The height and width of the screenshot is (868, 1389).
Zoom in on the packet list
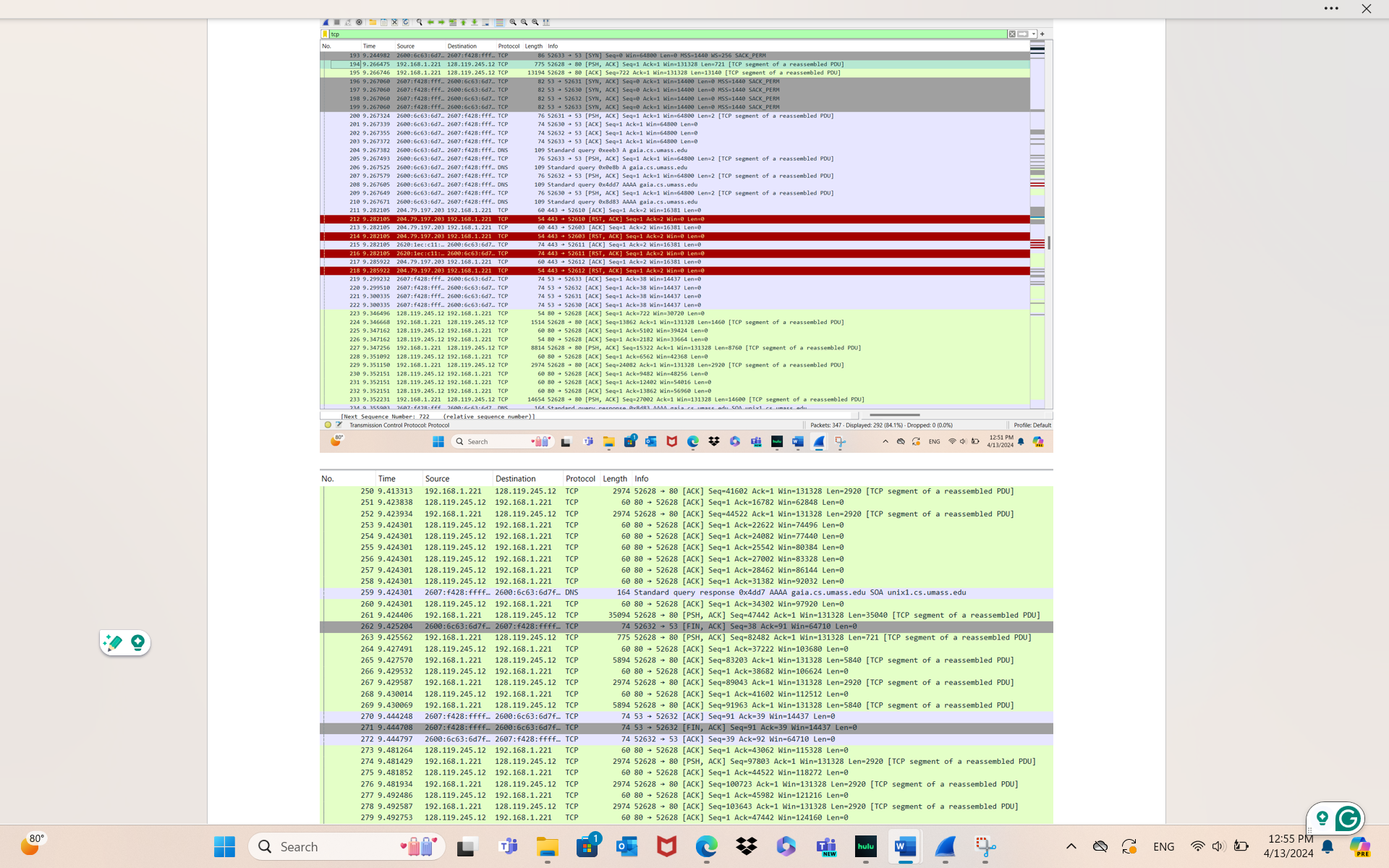coord(512,22)
